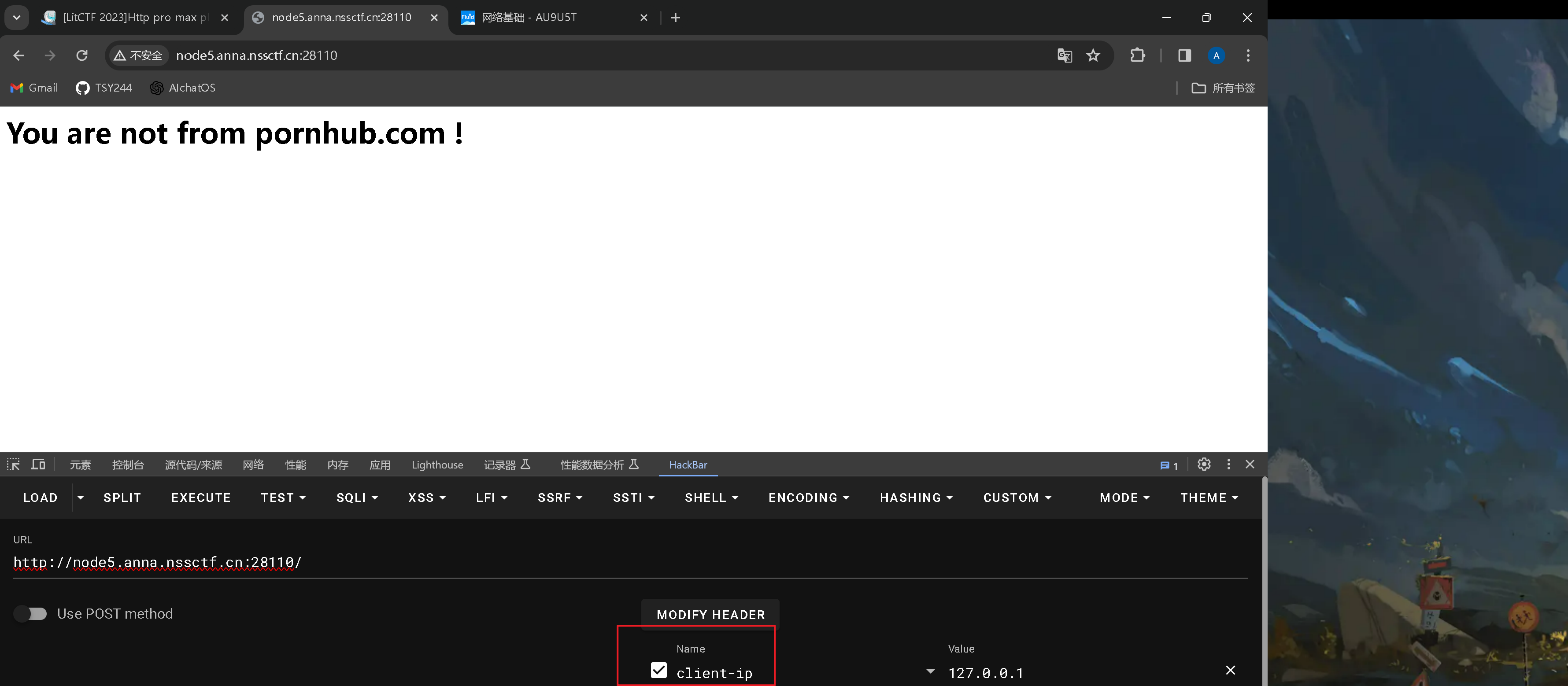
Task: Switch to the Lighthouse DevTools tab
Action: click(x=437, y=465)
